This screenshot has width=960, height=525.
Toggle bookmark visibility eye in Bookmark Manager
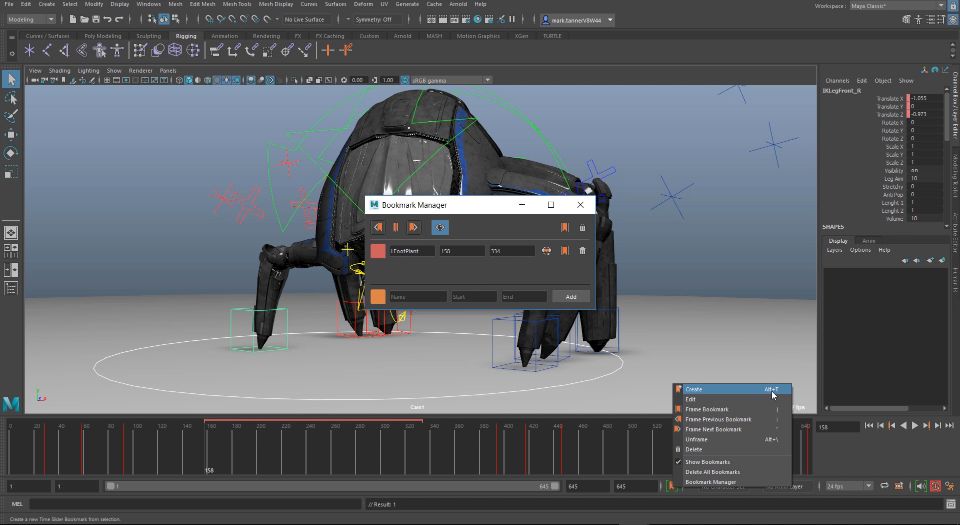pos(440,228)
